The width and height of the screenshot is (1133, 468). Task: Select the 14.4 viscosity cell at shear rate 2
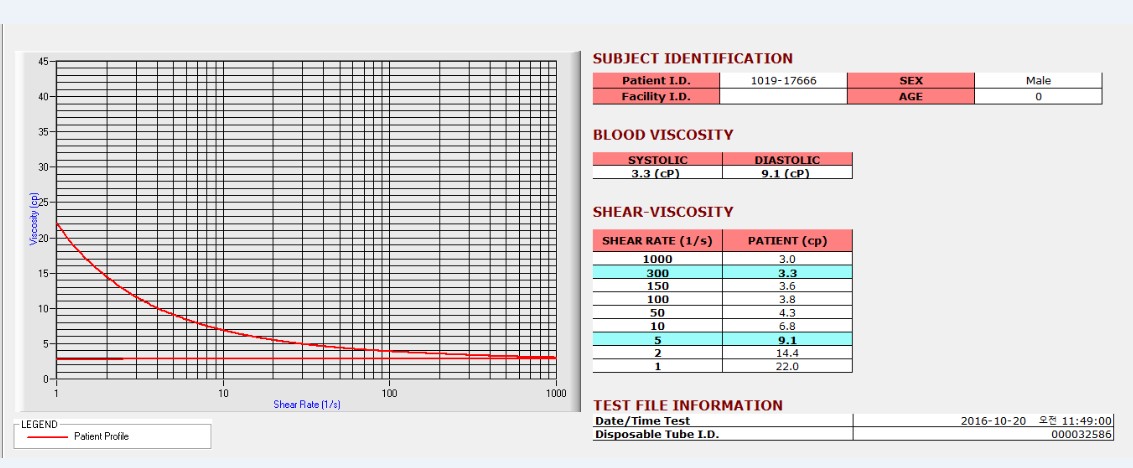coord(788,353)
